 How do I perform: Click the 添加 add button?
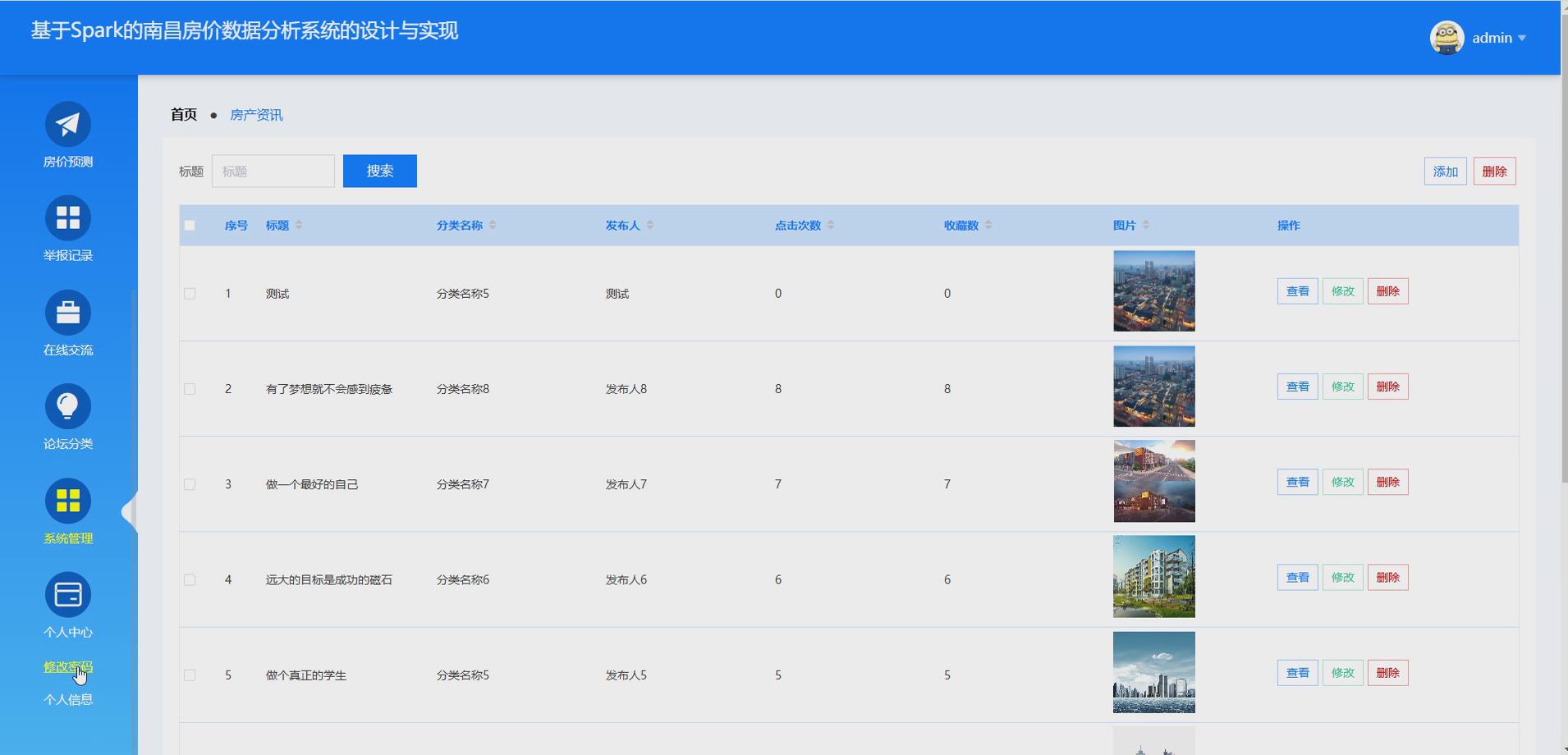(x=1445, y=172)
